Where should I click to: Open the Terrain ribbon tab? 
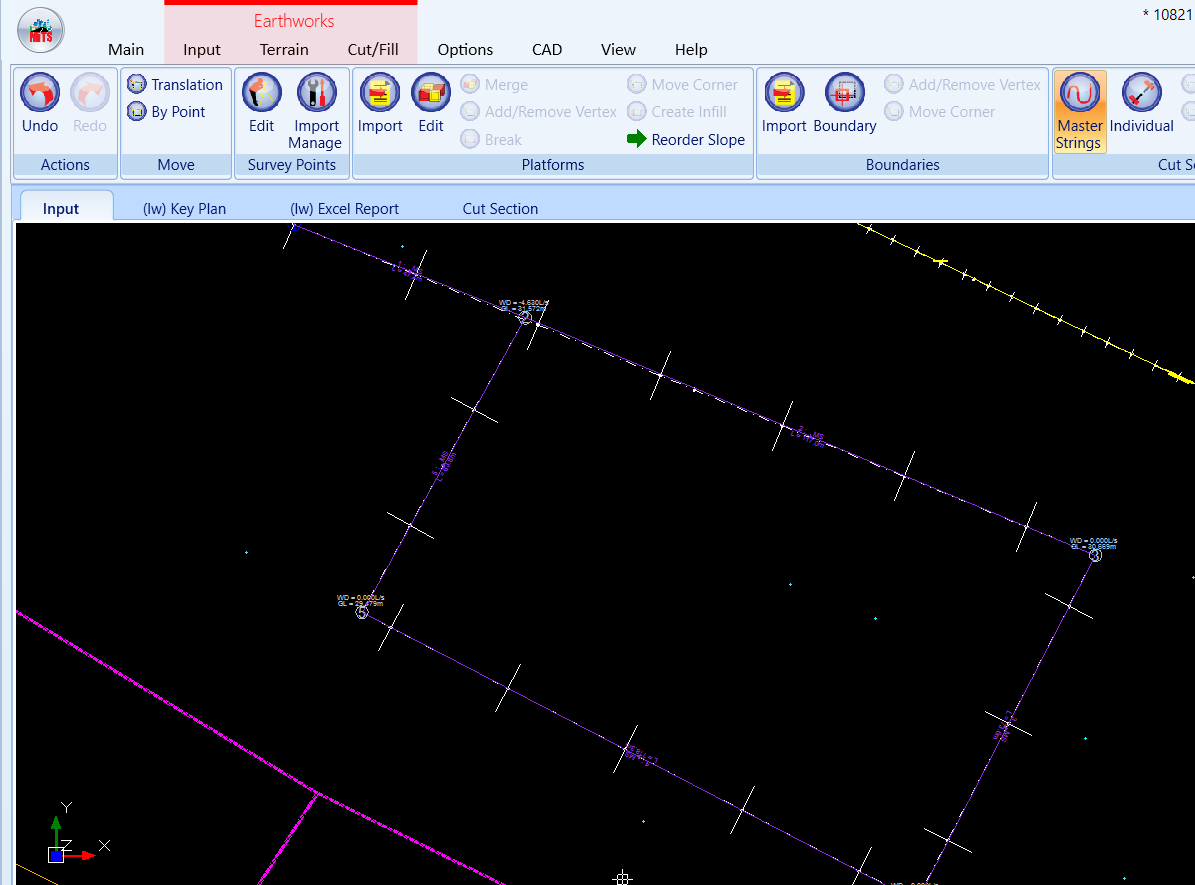(284, 50)
